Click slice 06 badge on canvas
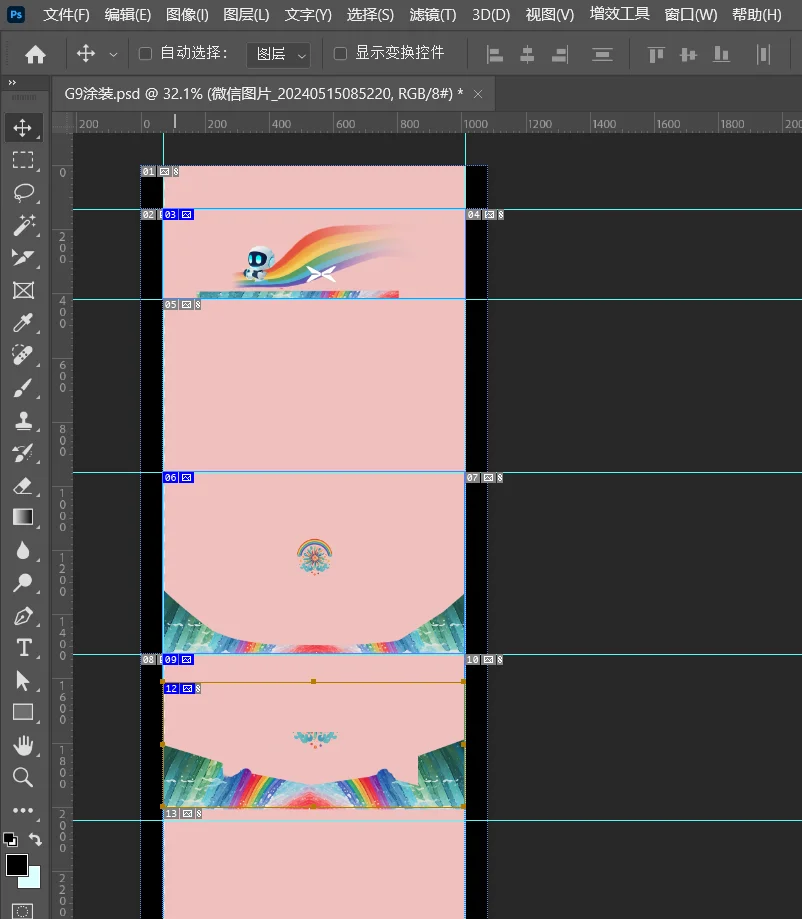802x919 pixels. tap(171, 478)
